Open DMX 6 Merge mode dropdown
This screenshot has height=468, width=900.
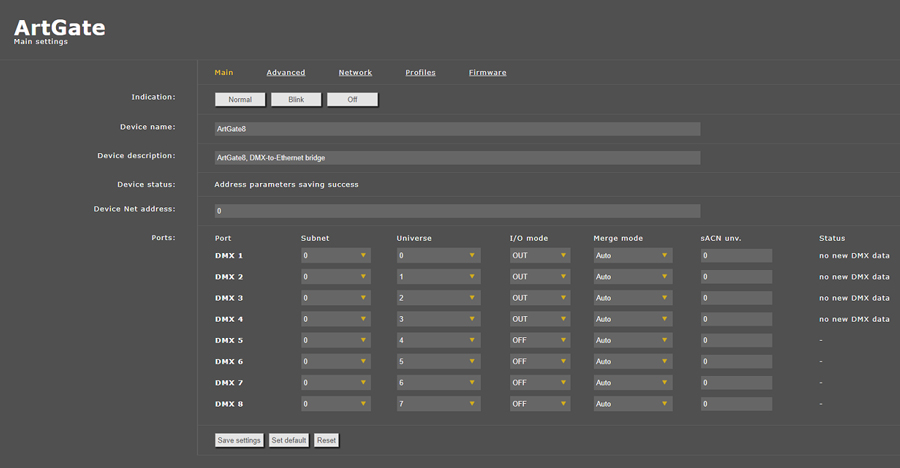[x=633, y=362]
